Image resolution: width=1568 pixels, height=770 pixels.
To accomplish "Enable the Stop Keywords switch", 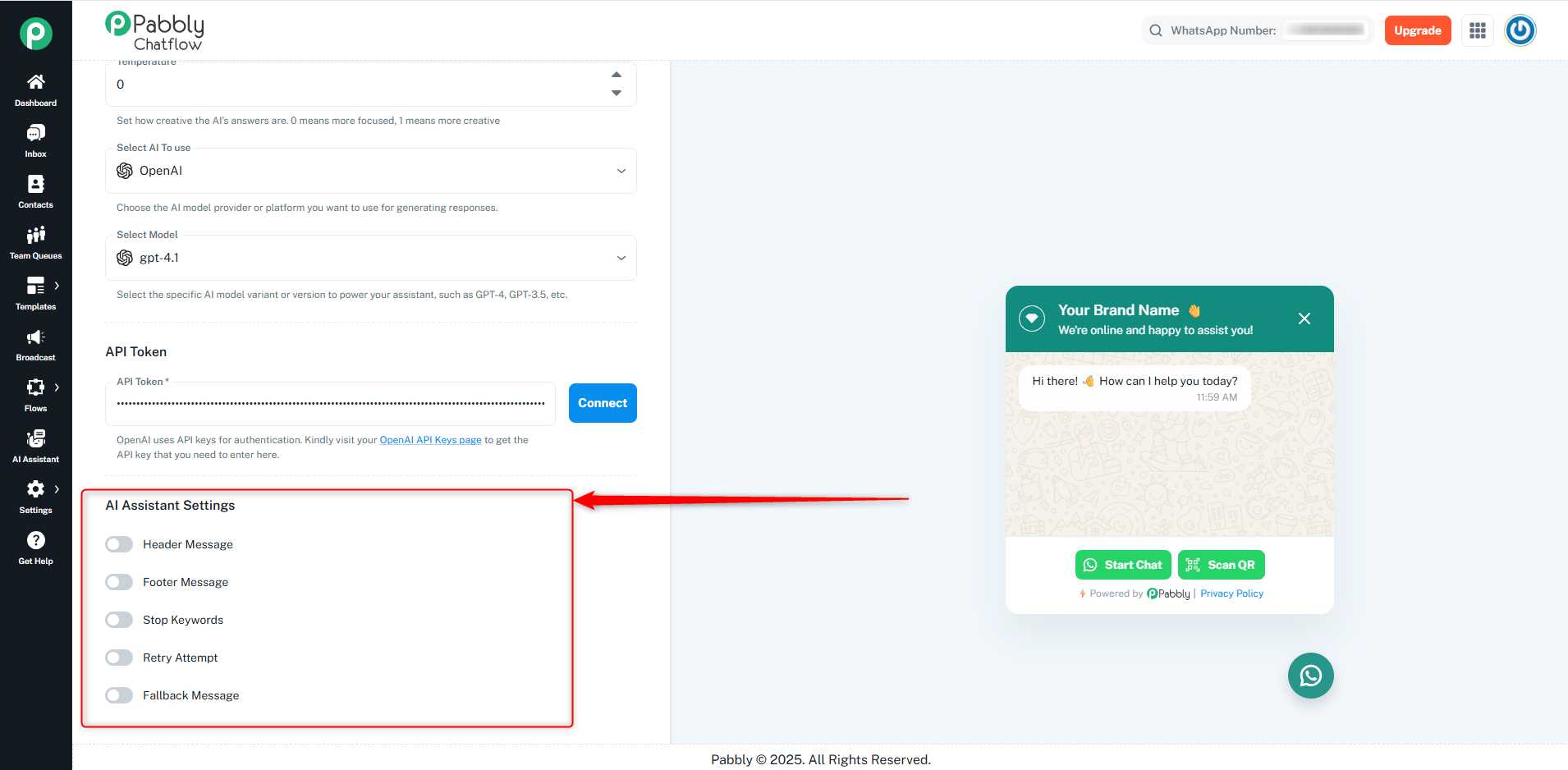I will [119, 620].
